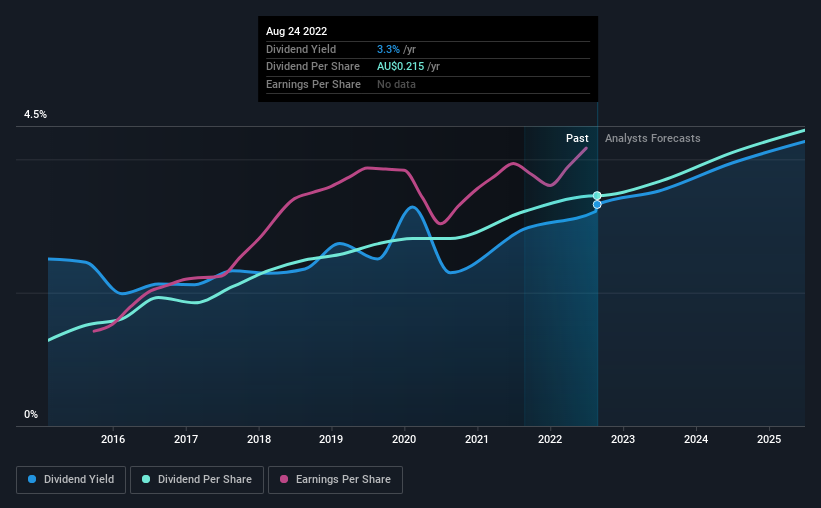Click the Aug 24 2022 tooltip date header
Image resolution: width=821 pixels, height=508 pixels.
(x=296, y=31)
